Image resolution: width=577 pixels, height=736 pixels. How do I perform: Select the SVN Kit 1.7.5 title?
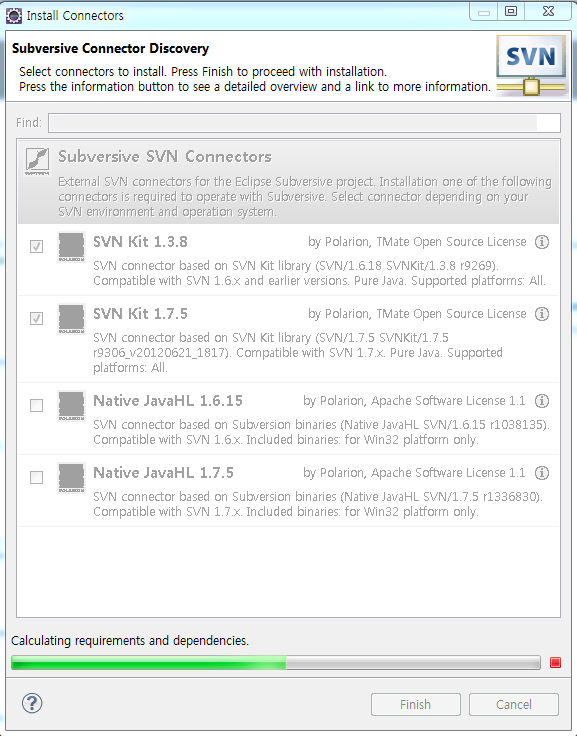coord(140,314)
